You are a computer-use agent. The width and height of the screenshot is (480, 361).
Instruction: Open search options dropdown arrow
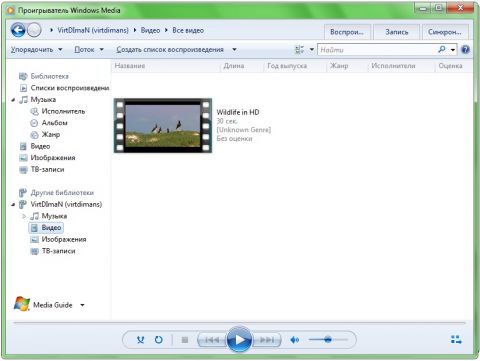click(x=453, y=50)
